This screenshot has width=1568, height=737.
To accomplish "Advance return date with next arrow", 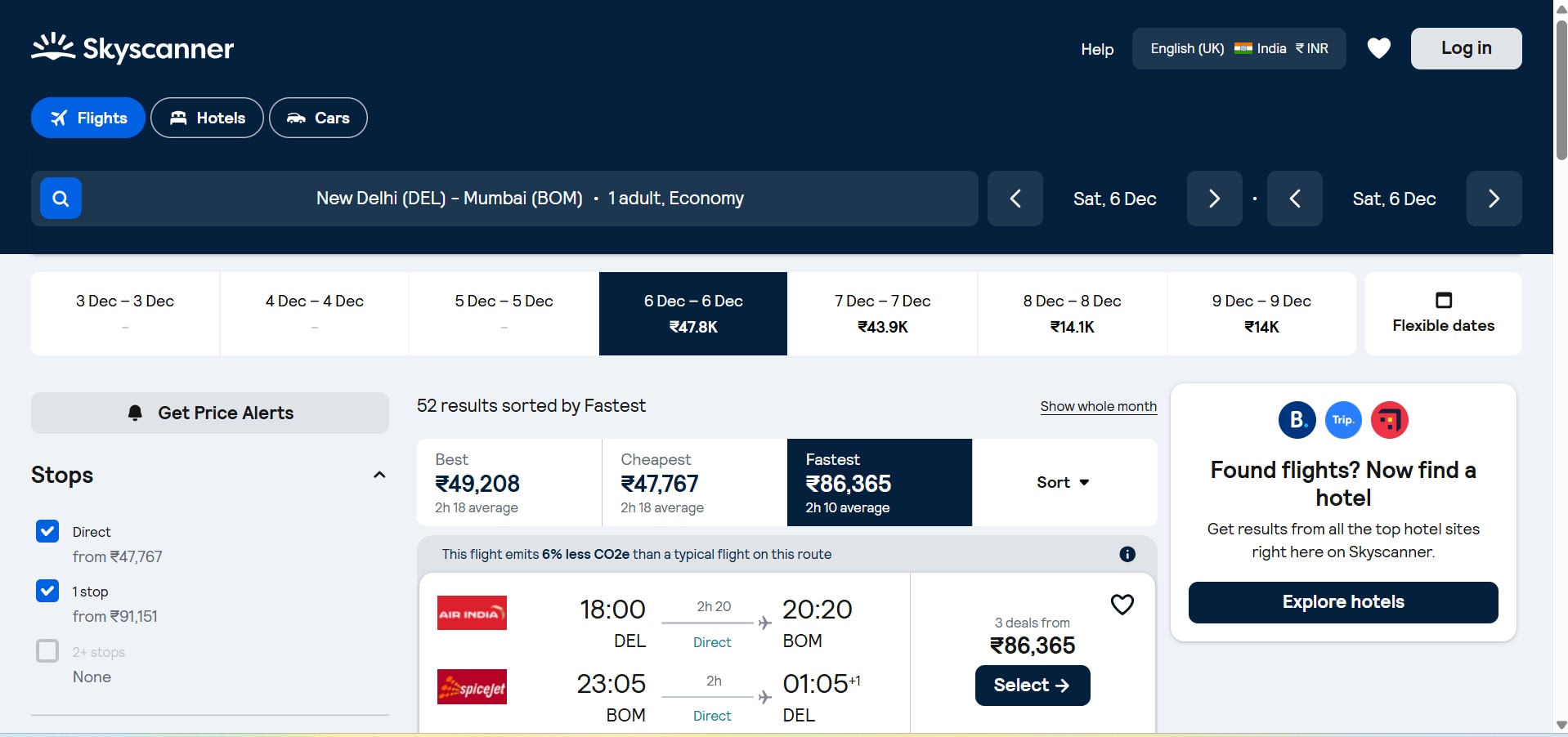I will point(1493,199).
